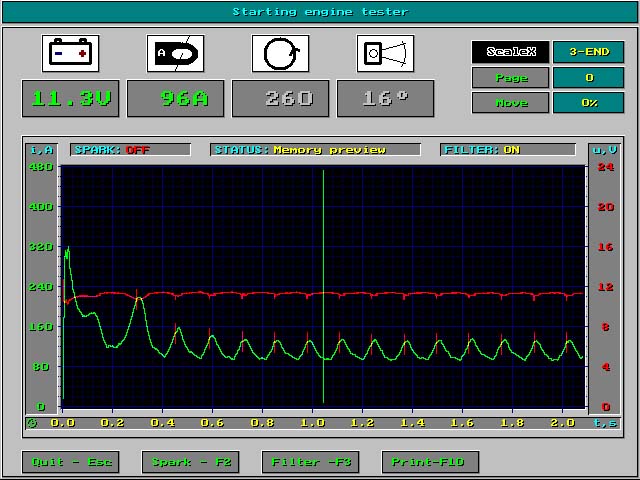The height and width of the screenshot is (480, 640).
Task: Click the timing strobe light icon
Action: pyautogui.click(x=385, y=53)
